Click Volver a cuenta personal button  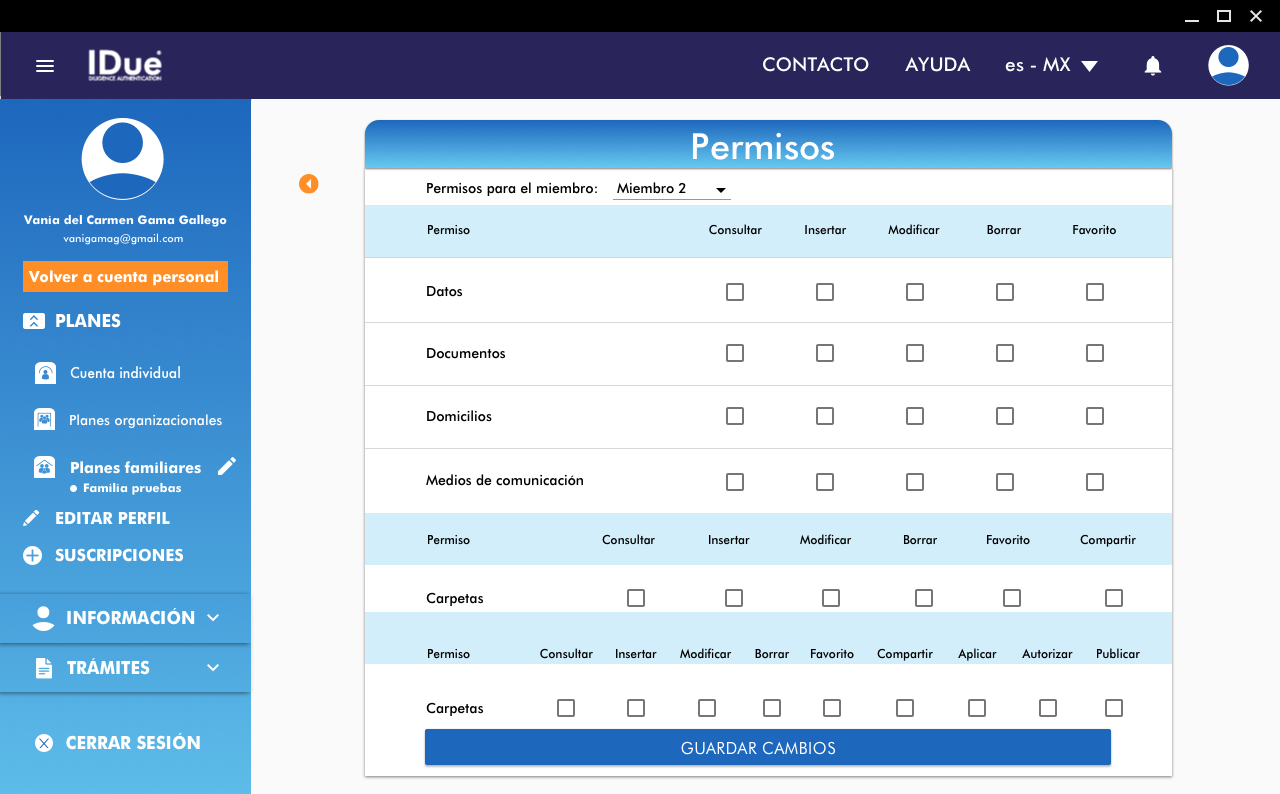[125, 277]
